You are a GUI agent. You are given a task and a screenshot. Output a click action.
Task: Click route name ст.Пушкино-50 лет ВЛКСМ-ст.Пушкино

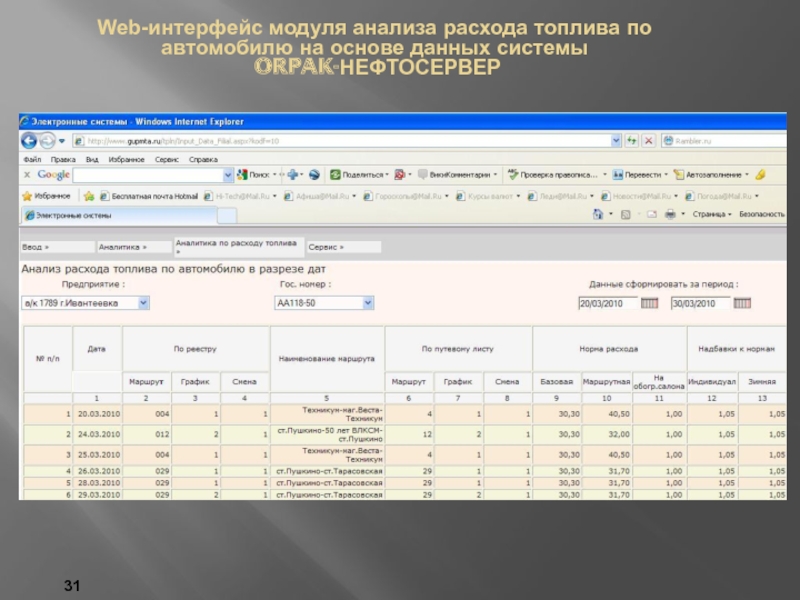[329, 435]
